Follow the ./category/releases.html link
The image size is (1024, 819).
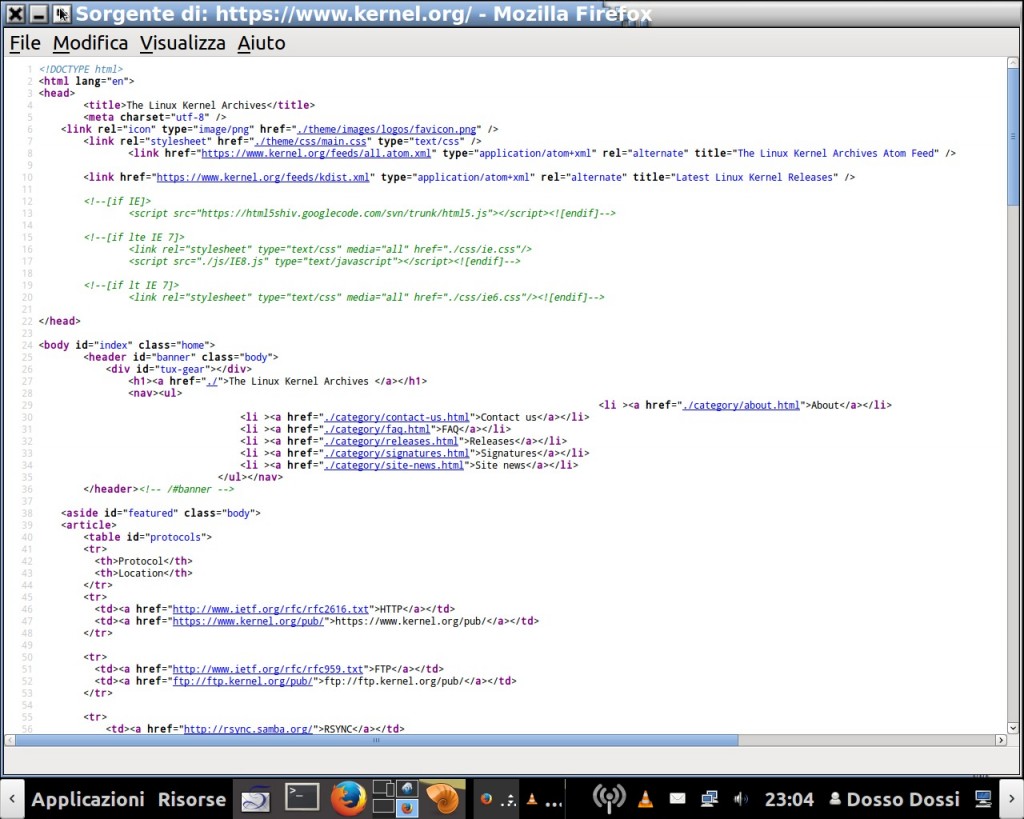pos(391,442)
